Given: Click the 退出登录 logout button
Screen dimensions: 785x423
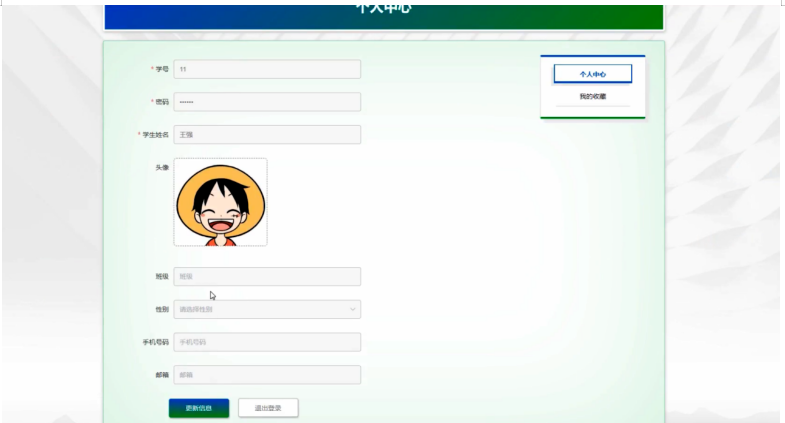Looking at the screenshot, I should click(x=268, y=408).
